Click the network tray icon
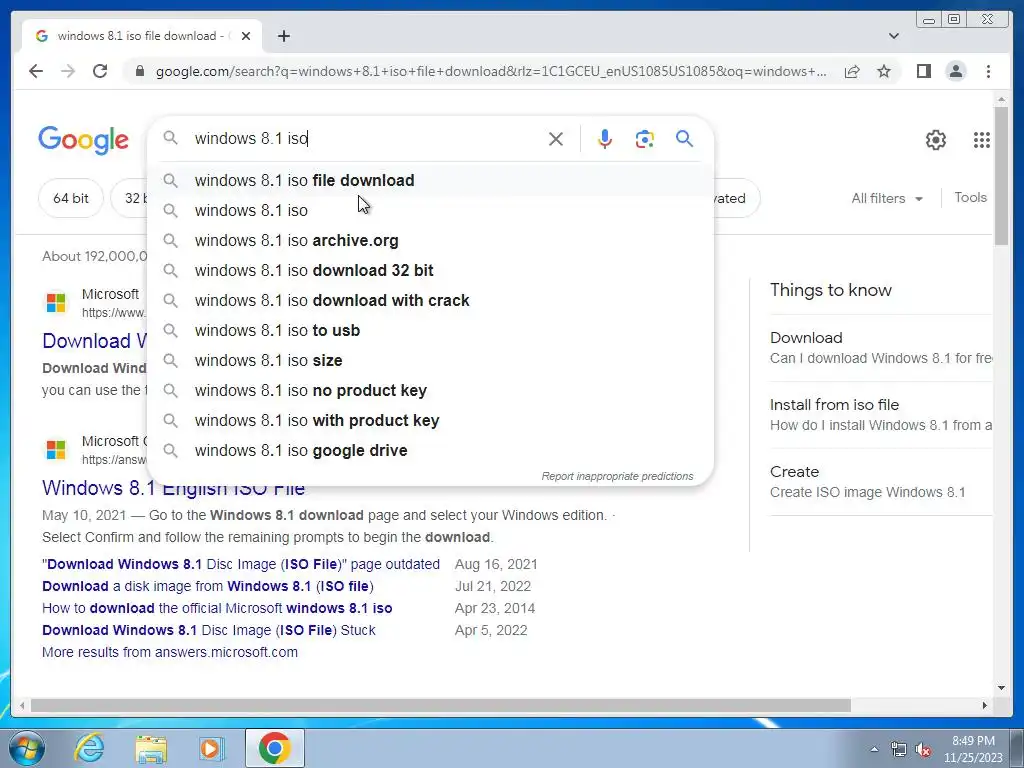Viewport: 1024px width, 768px height. 899,749
